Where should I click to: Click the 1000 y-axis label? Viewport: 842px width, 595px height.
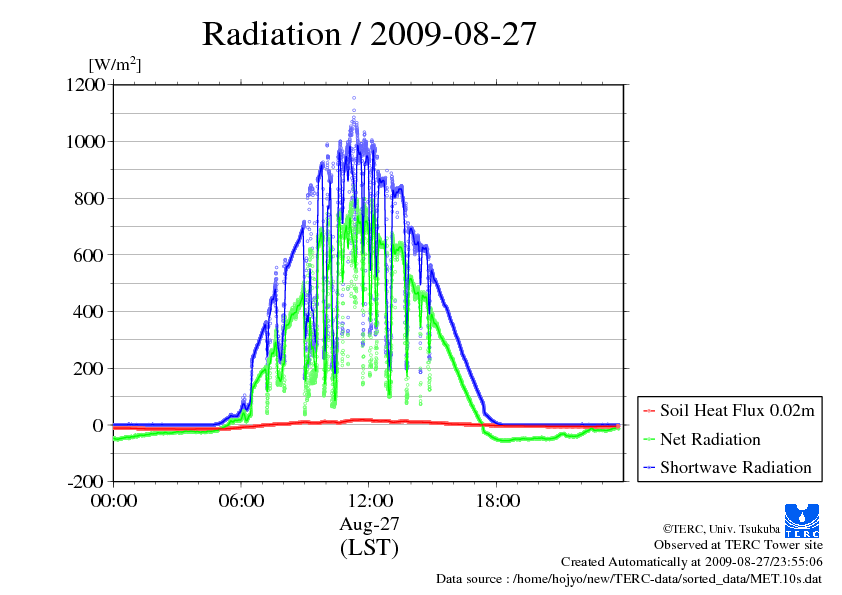pyautogui.click(x=85, y=141)
